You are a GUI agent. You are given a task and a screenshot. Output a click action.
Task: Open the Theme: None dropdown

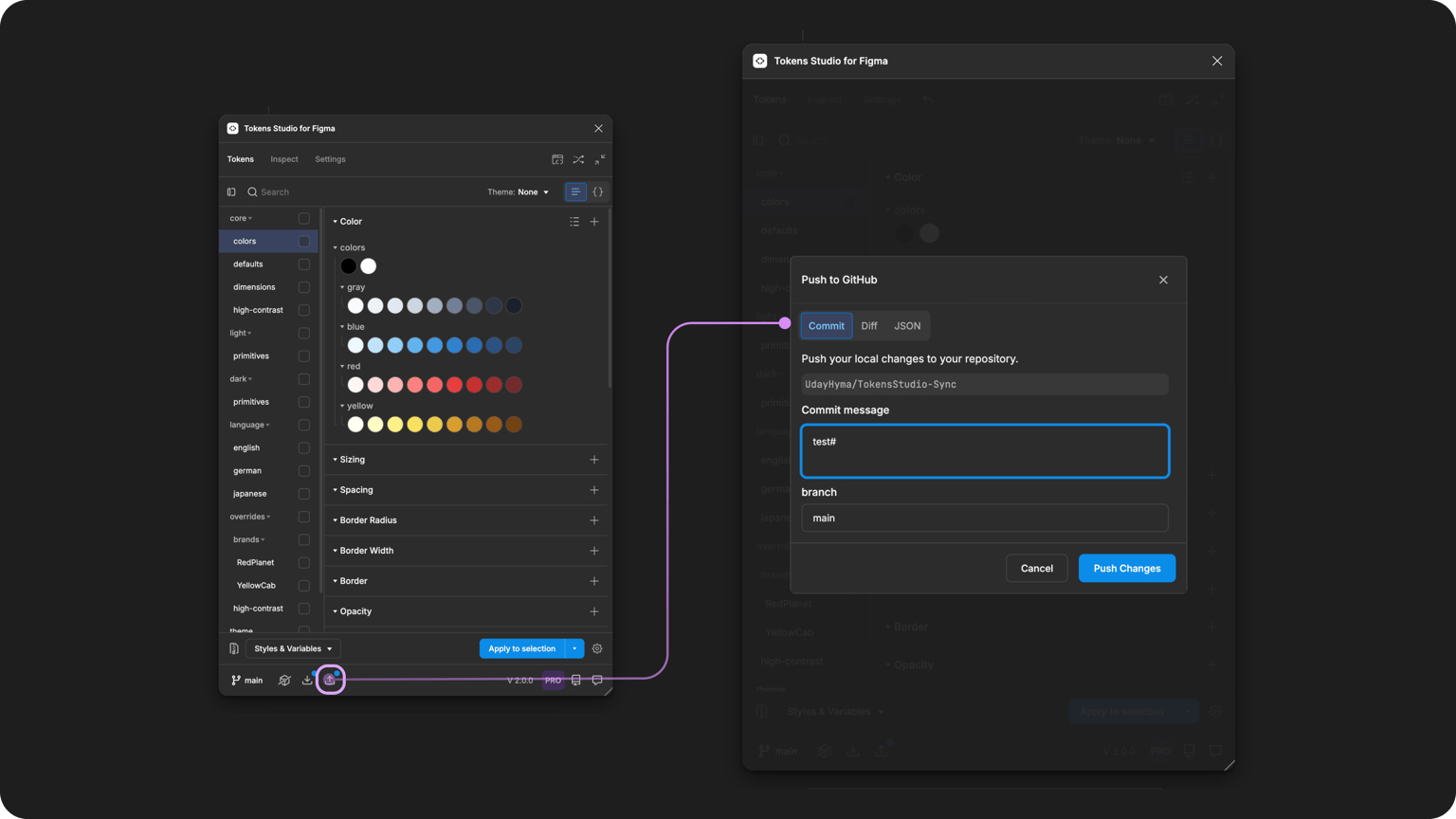(518, 192)
